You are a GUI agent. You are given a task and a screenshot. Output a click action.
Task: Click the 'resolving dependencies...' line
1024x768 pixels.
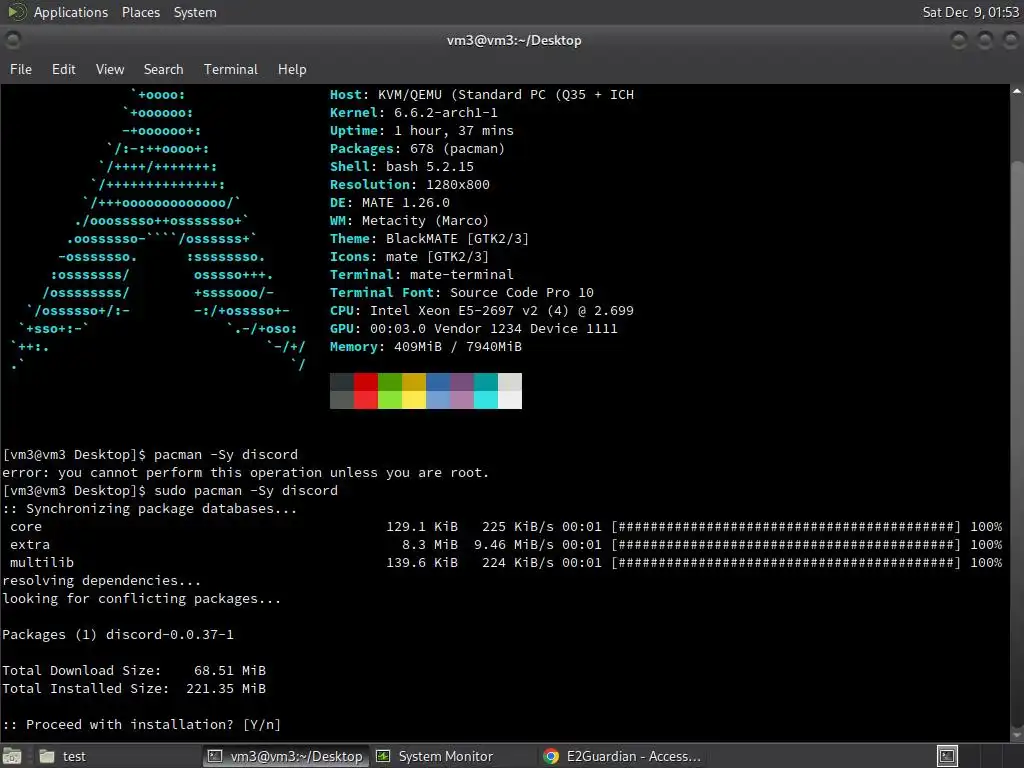coord(101,581)
